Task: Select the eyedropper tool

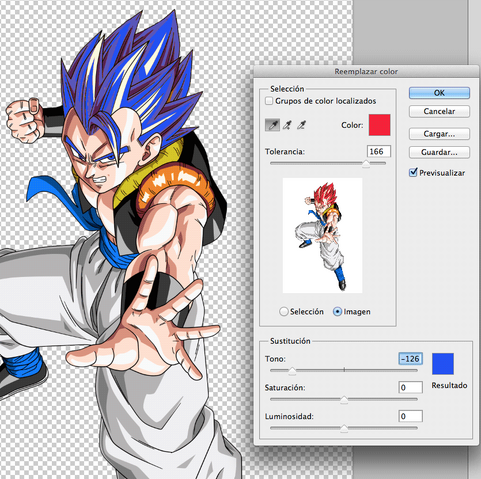Action: point(272,125)
